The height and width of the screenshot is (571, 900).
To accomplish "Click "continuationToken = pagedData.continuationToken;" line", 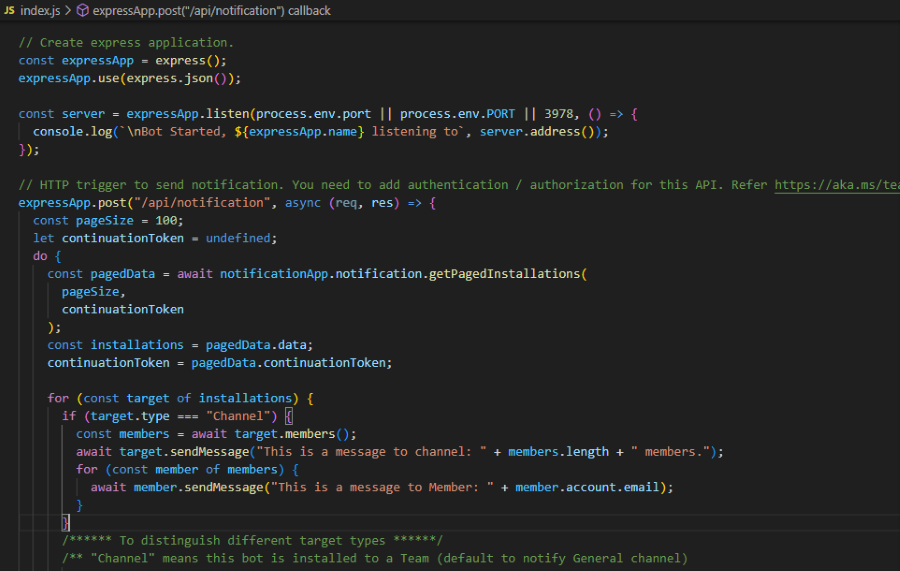I will (219, 363).
